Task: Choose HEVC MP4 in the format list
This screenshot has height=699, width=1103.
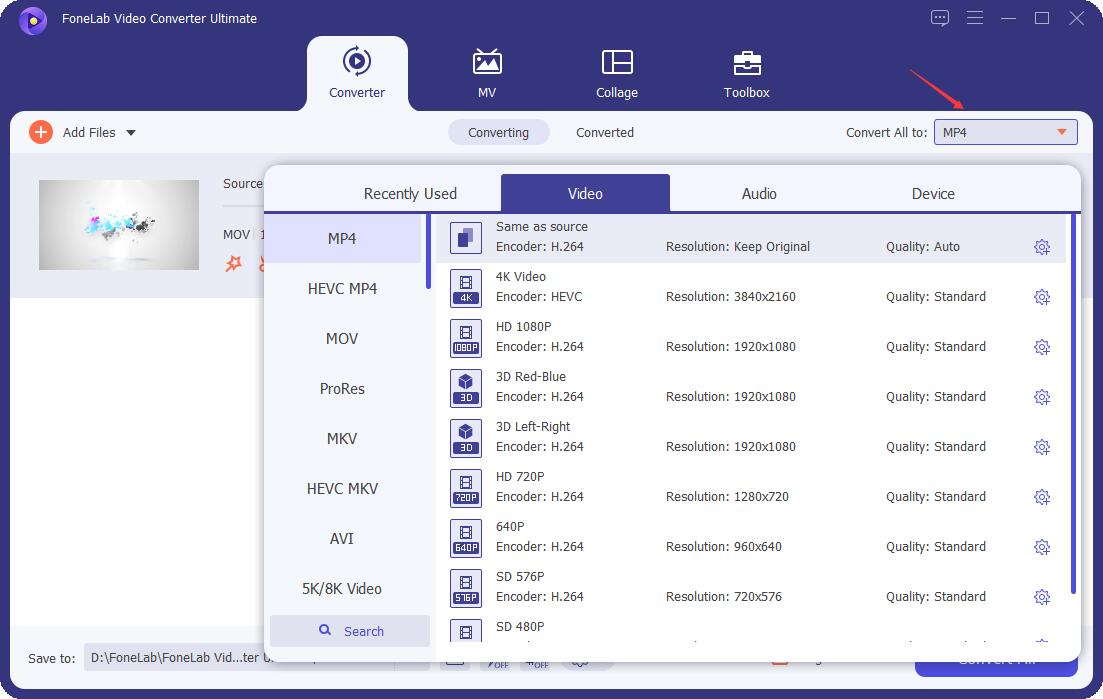Action: (x=343, y=288)
